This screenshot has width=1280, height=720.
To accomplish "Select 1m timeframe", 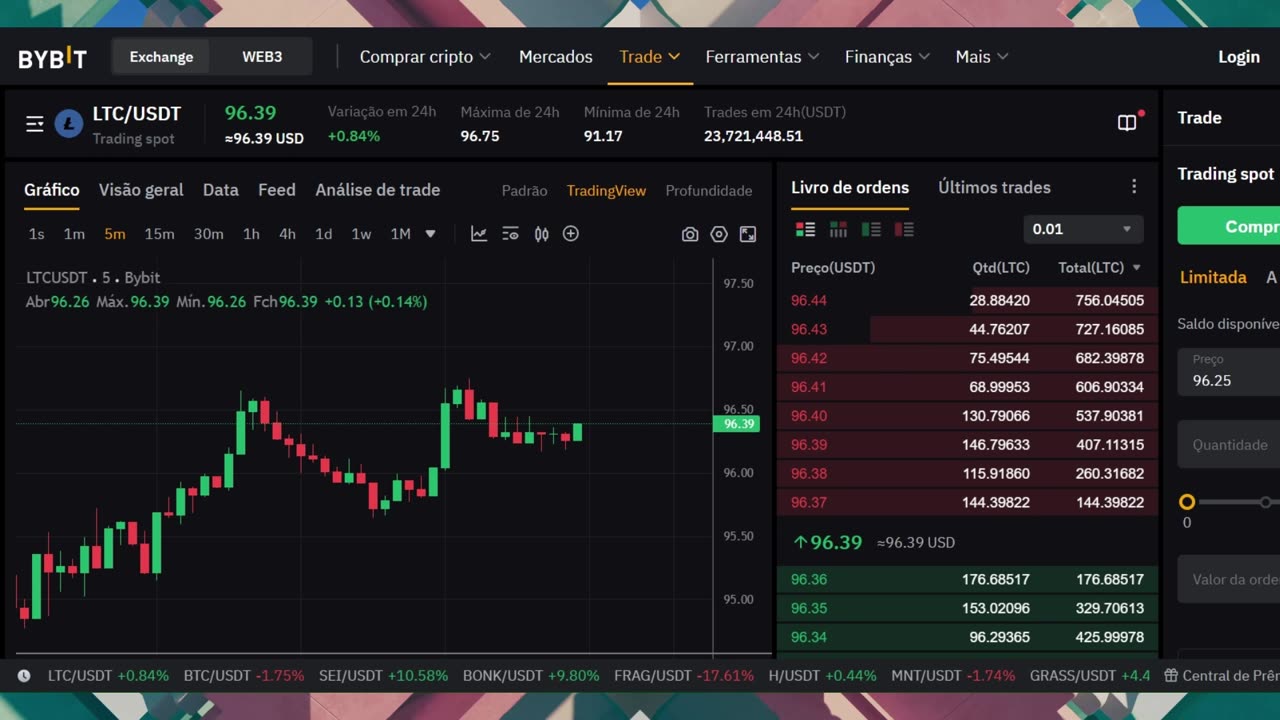I will coord(74,234).
